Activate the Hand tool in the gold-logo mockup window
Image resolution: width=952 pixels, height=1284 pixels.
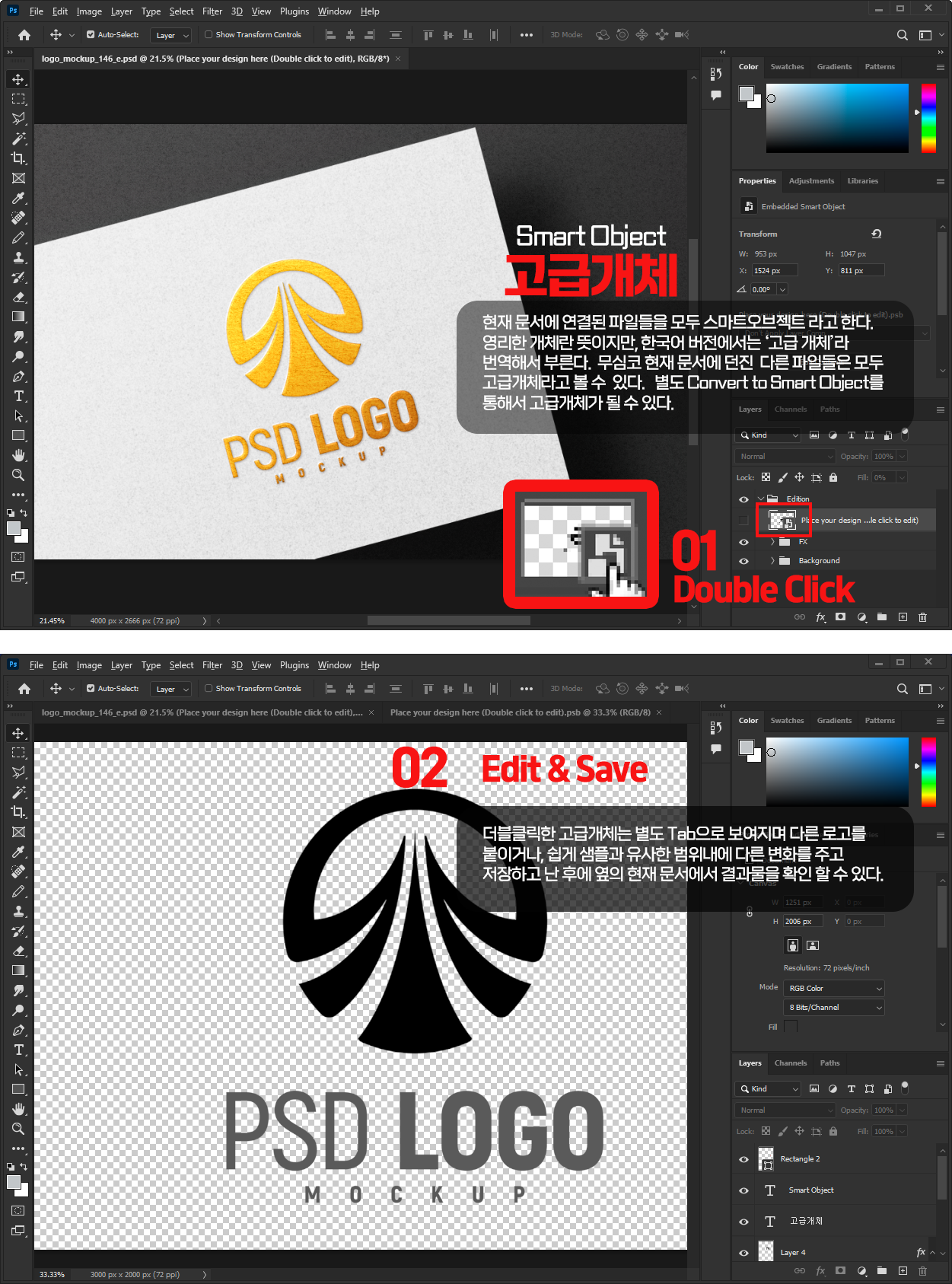point(19,455)
